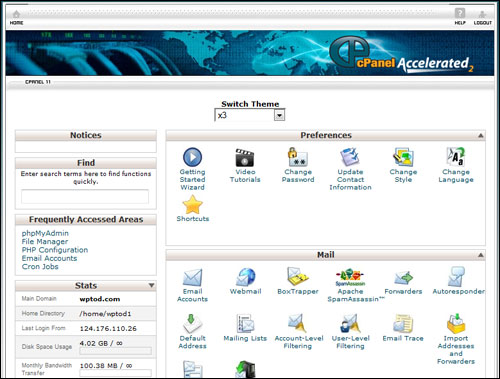Click the Email Trace icon
Viewport: 500px width, 379px height.
[403, 323]
